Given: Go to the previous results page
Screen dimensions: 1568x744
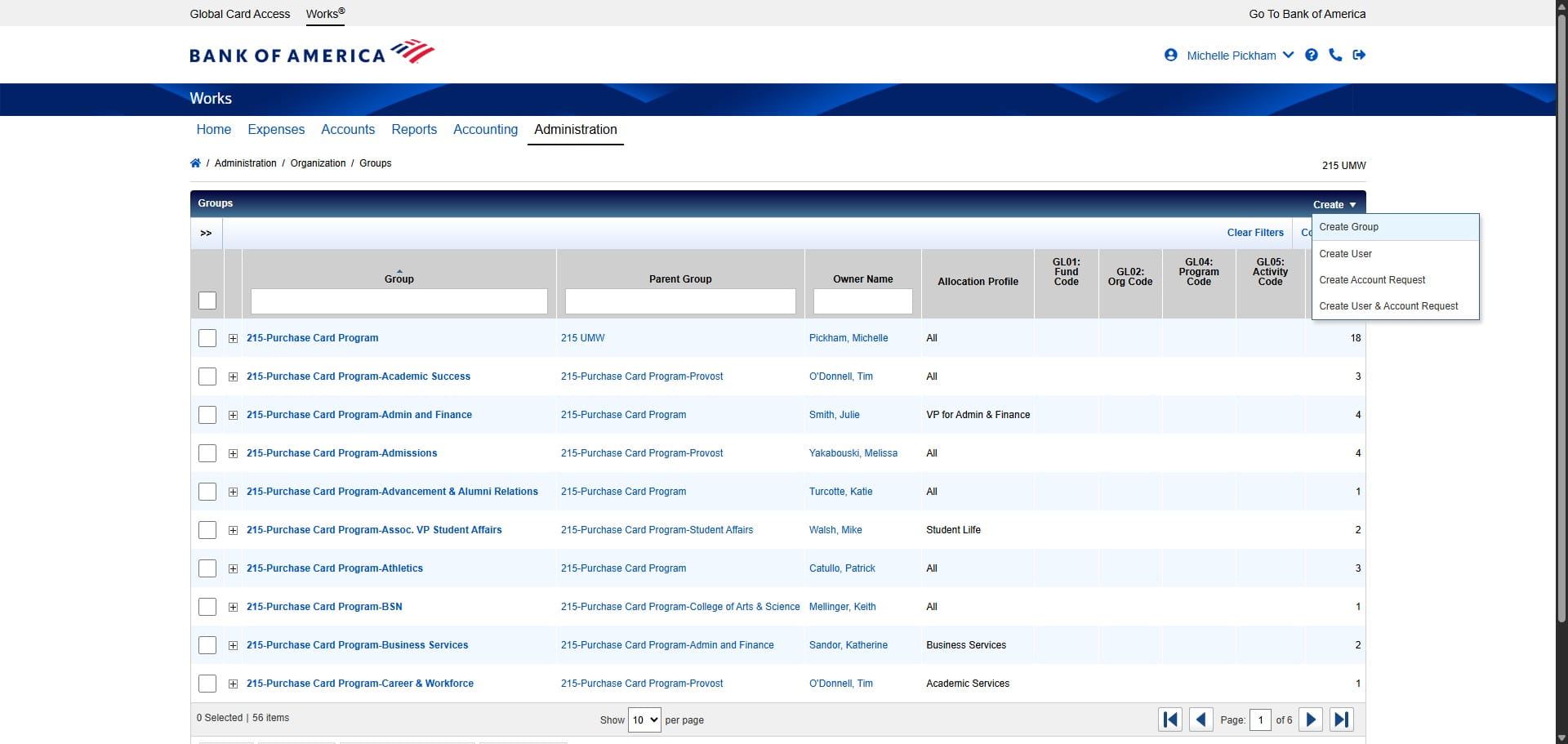Looking at the screenshot, I should click(x=1200, y=719).
